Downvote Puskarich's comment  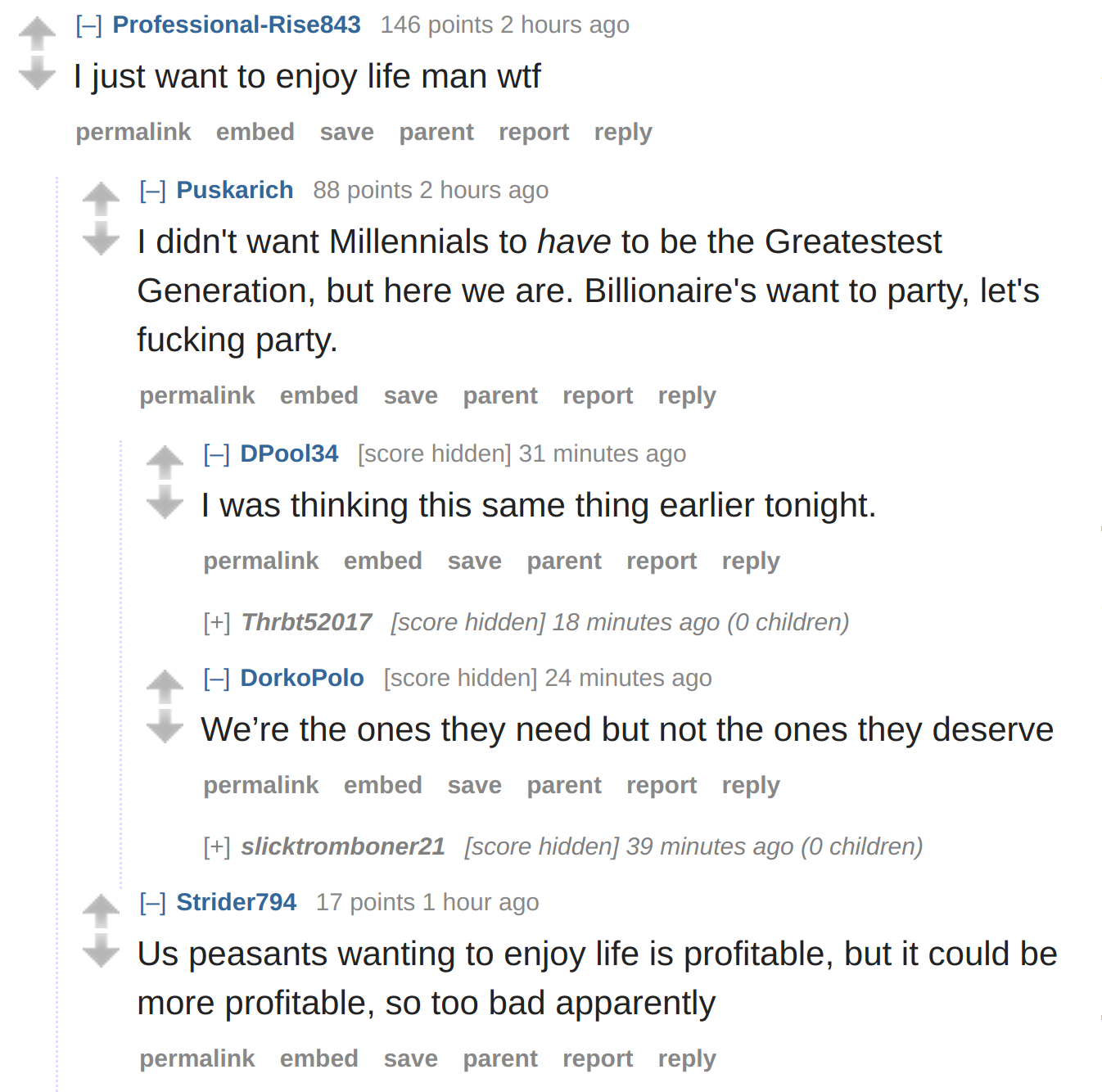[x=101, y=238]
